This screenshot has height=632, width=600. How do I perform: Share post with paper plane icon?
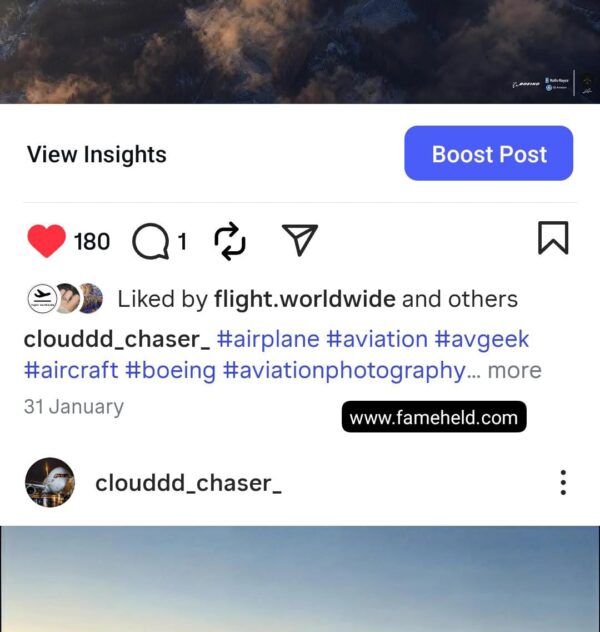click(x=300, y=240)
